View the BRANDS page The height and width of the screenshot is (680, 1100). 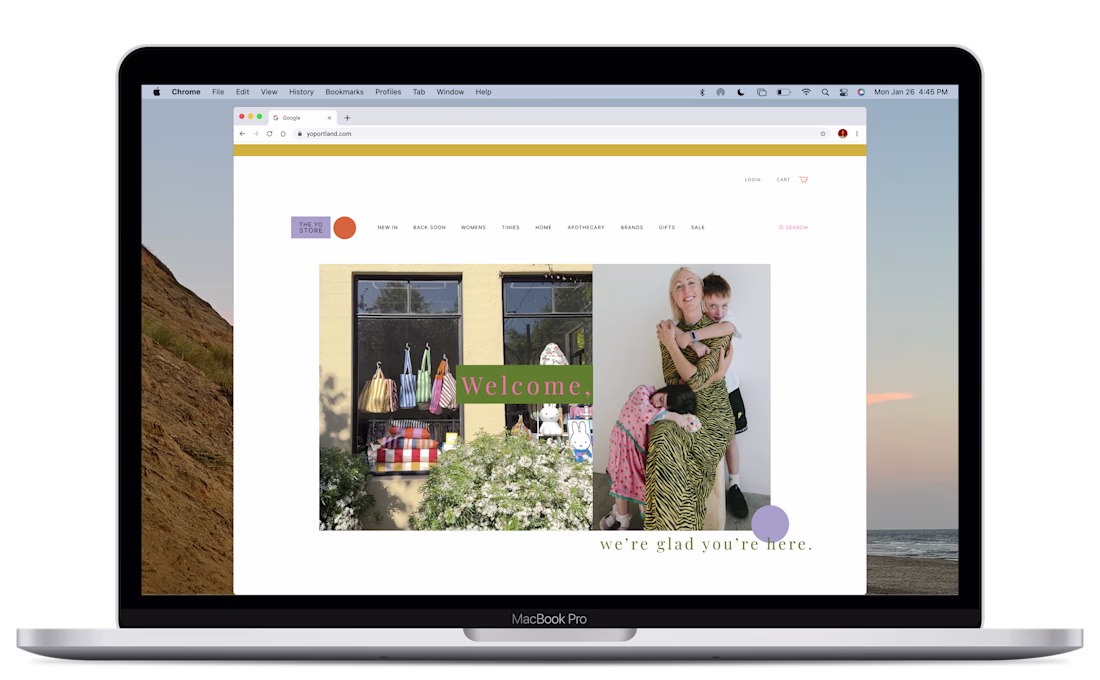tap(632, 227)
